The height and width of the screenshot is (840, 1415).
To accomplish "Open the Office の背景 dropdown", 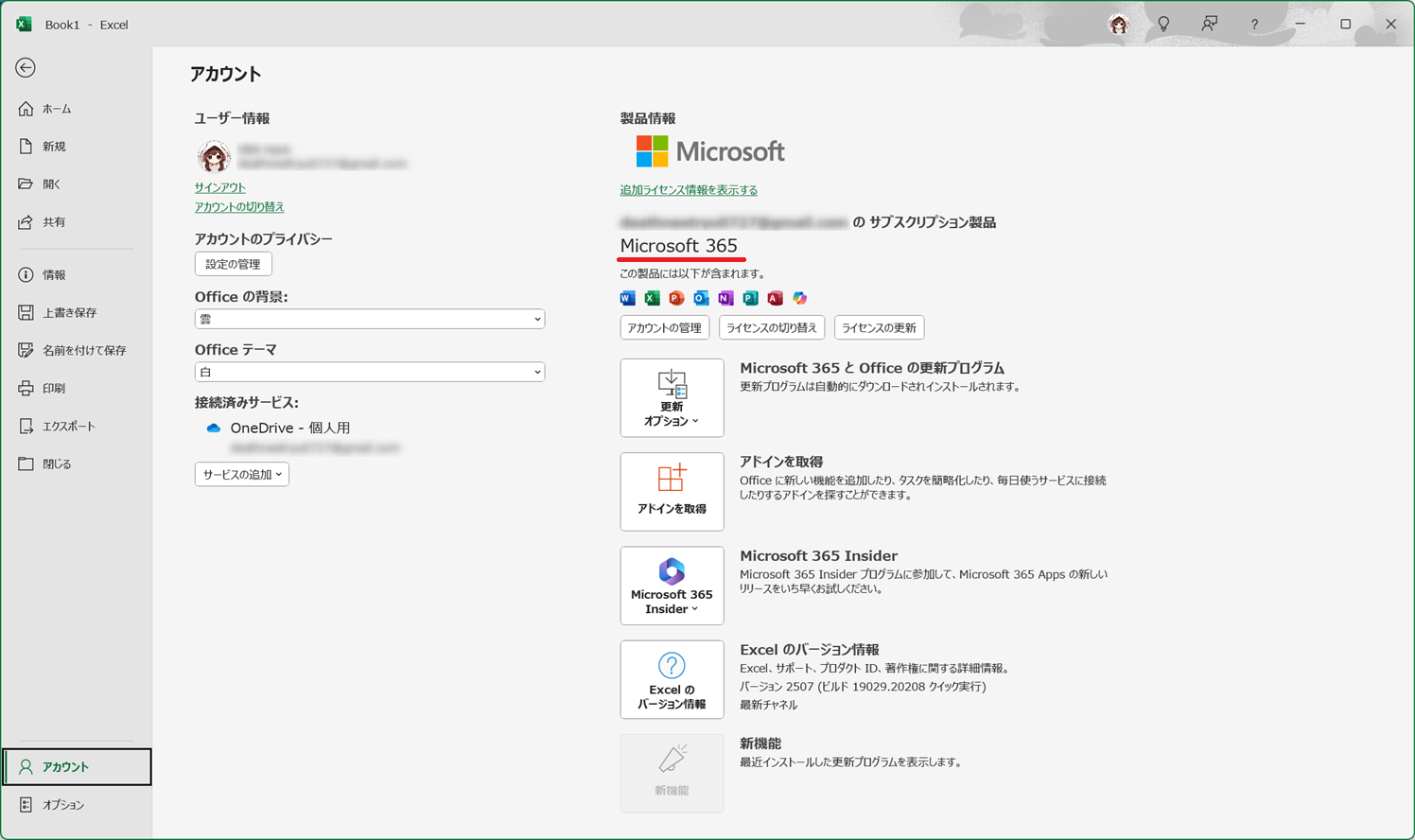I will coord(370,319).
